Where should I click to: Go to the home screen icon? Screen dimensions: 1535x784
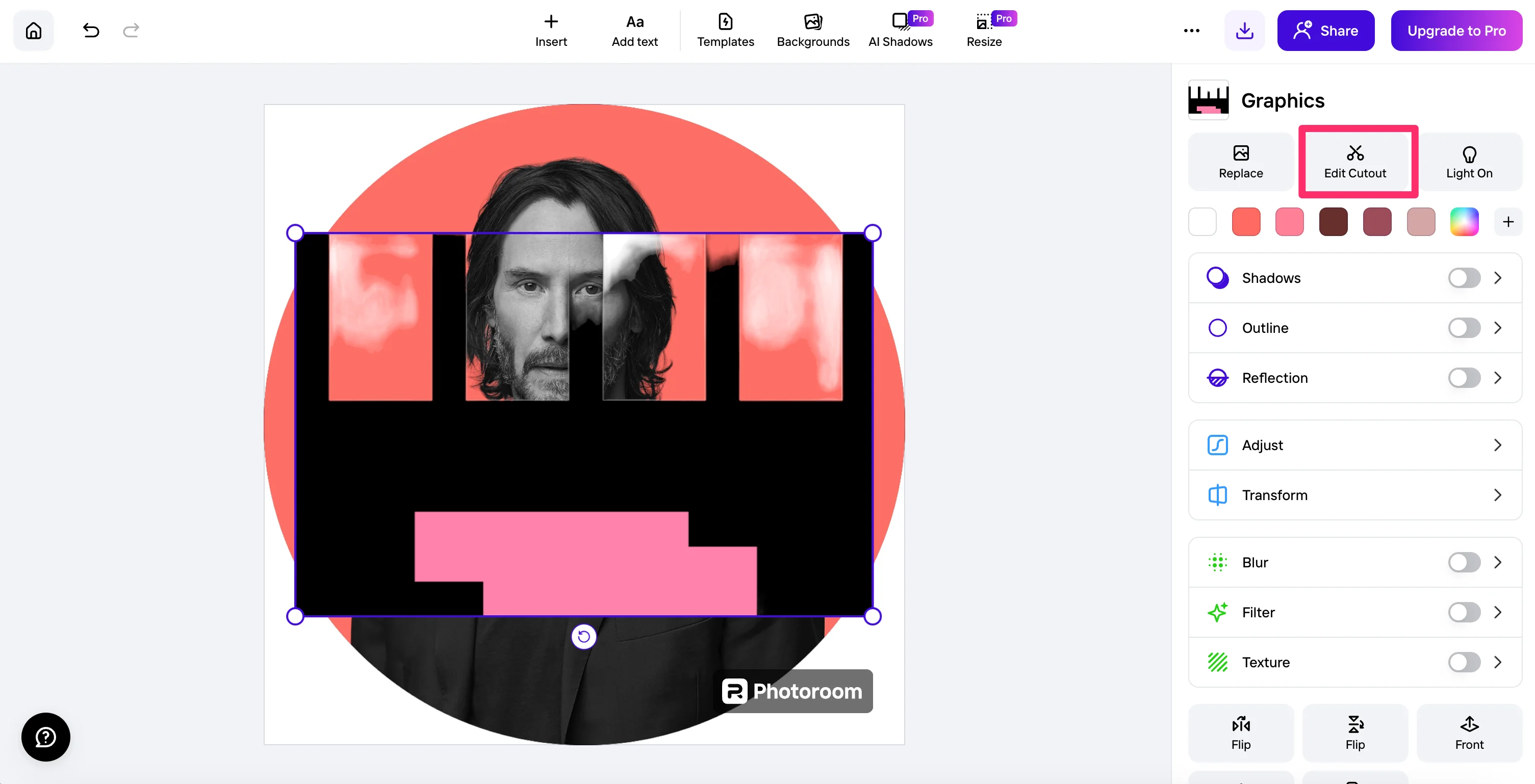pos(33,31)
